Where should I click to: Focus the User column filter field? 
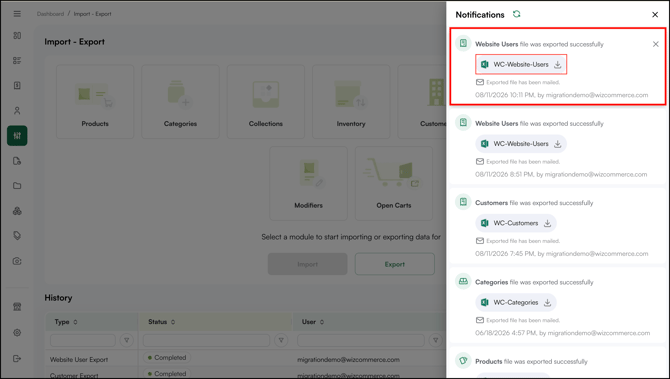click(361, 341)
